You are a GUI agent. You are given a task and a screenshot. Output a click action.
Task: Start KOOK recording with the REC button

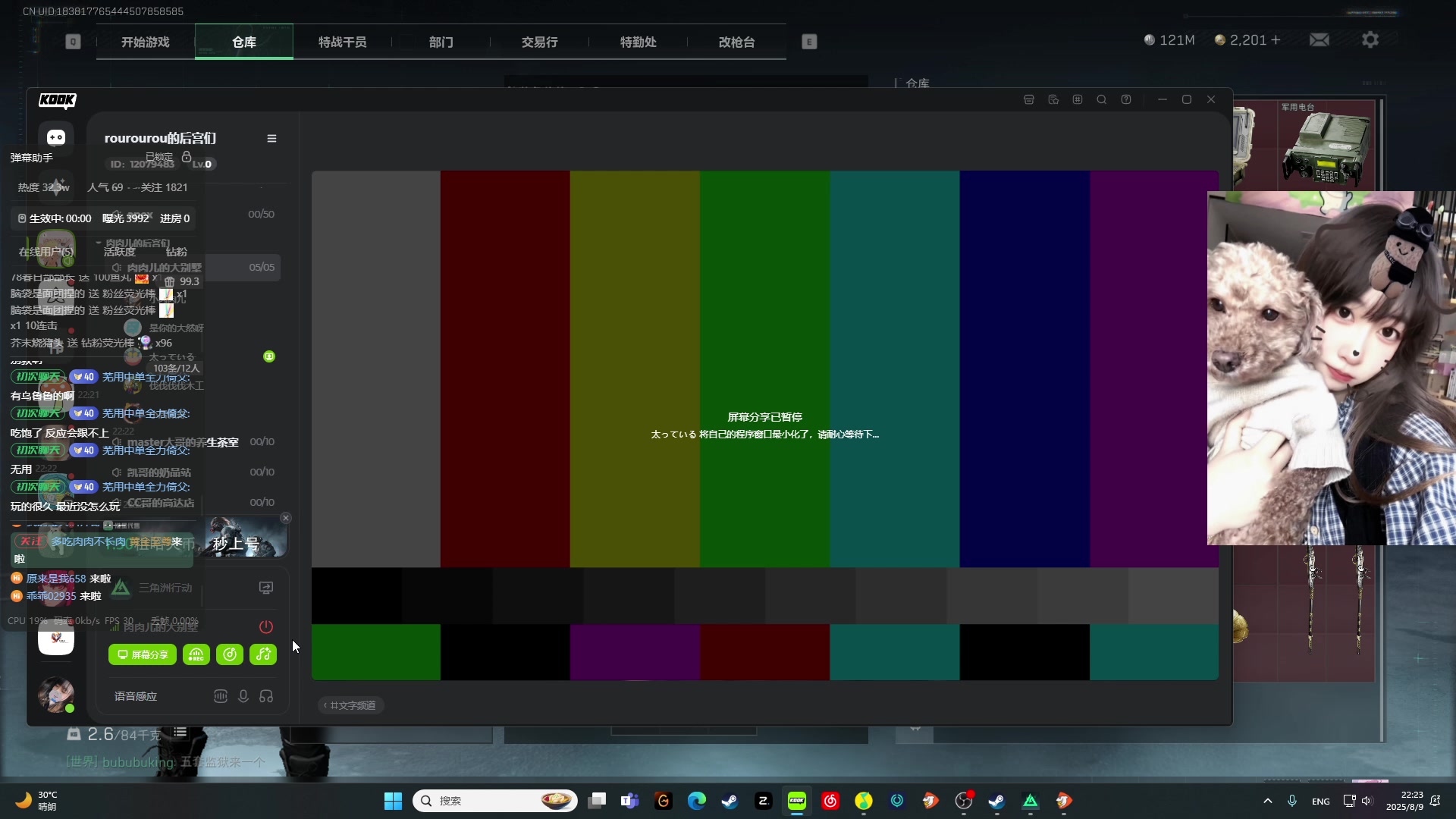(196, 654)
